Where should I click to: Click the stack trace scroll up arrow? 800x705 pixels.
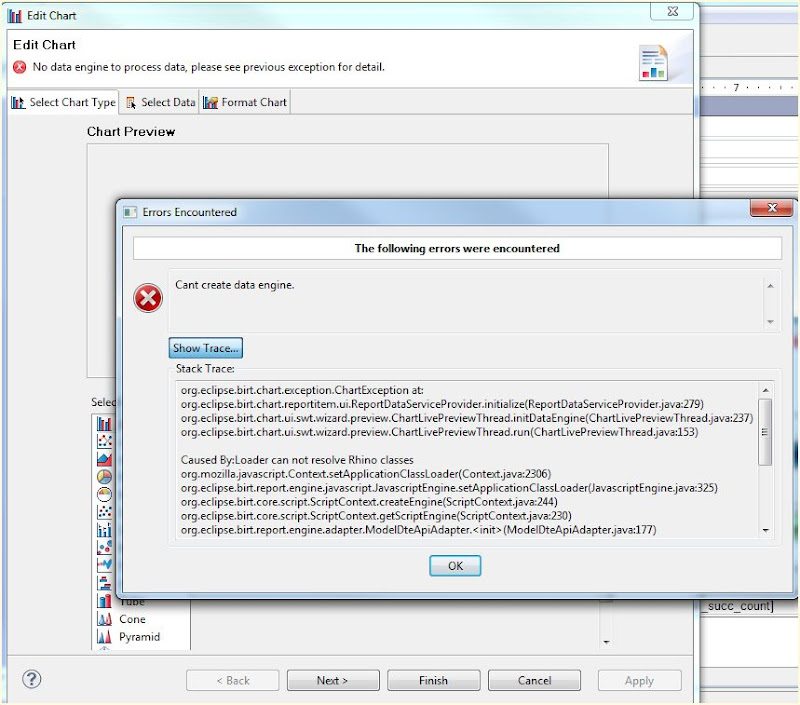[x=765, y=390]
